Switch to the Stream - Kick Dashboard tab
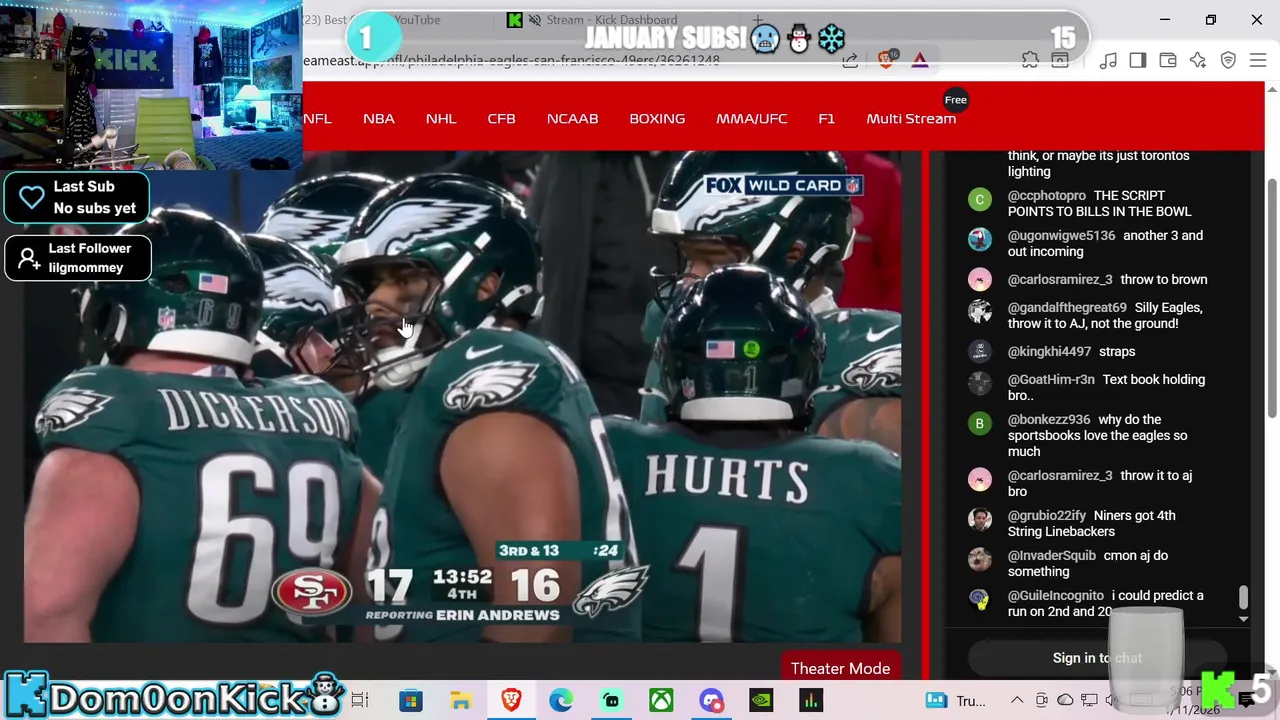 tap(612, 20)
